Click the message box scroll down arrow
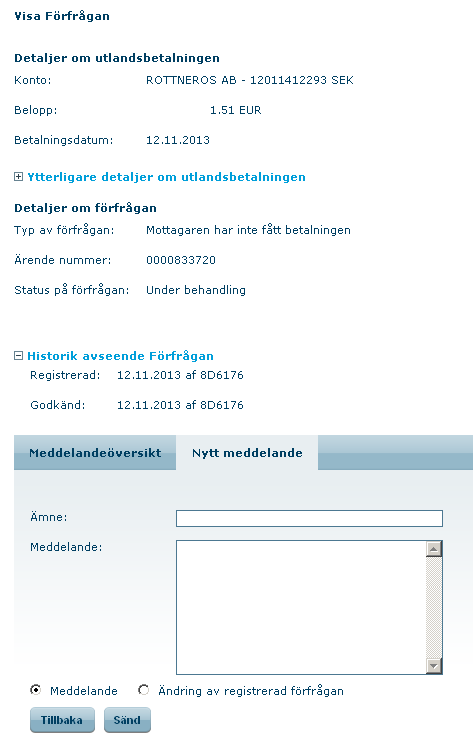Viewport: 473px width, 747px height. tap(433, 666)
